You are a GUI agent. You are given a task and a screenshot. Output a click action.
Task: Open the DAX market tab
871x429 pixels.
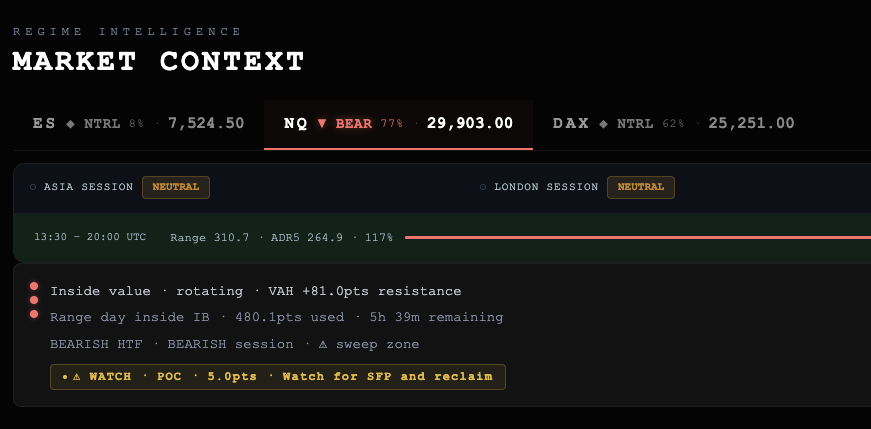coord(673,124)
